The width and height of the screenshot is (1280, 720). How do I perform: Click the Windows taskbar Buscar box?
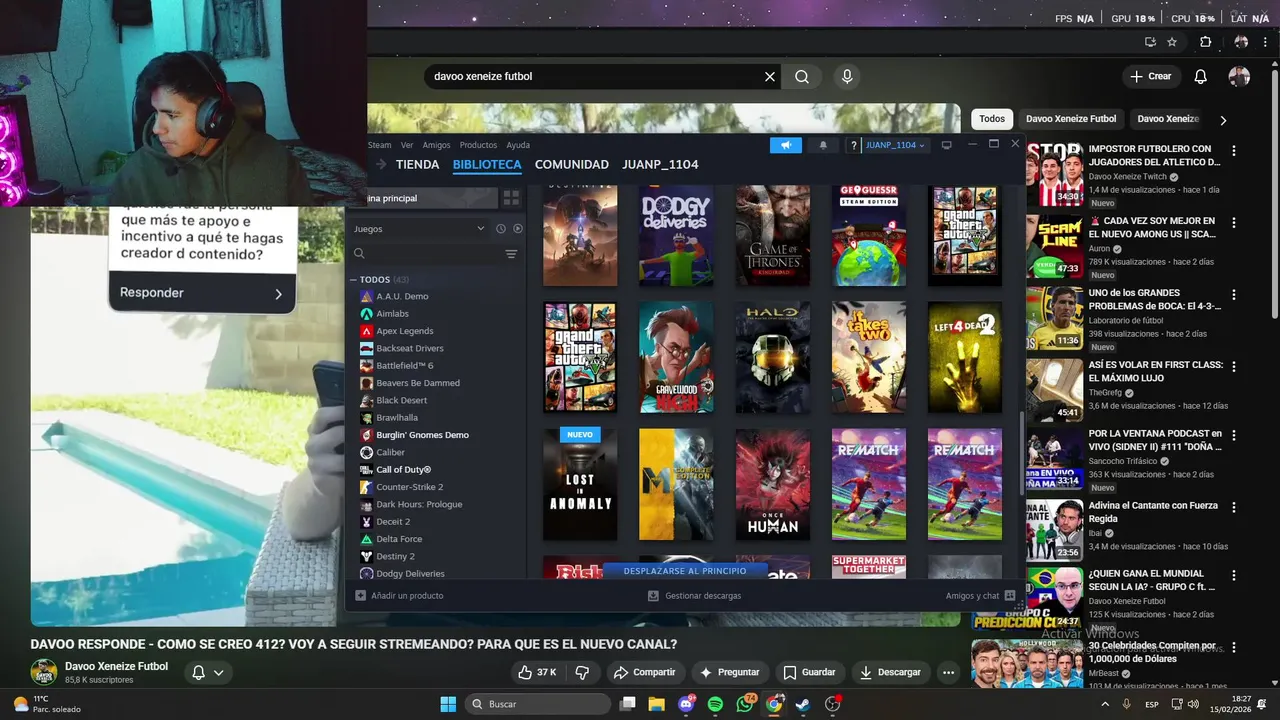pyautogui.click(x=539, y=704)
